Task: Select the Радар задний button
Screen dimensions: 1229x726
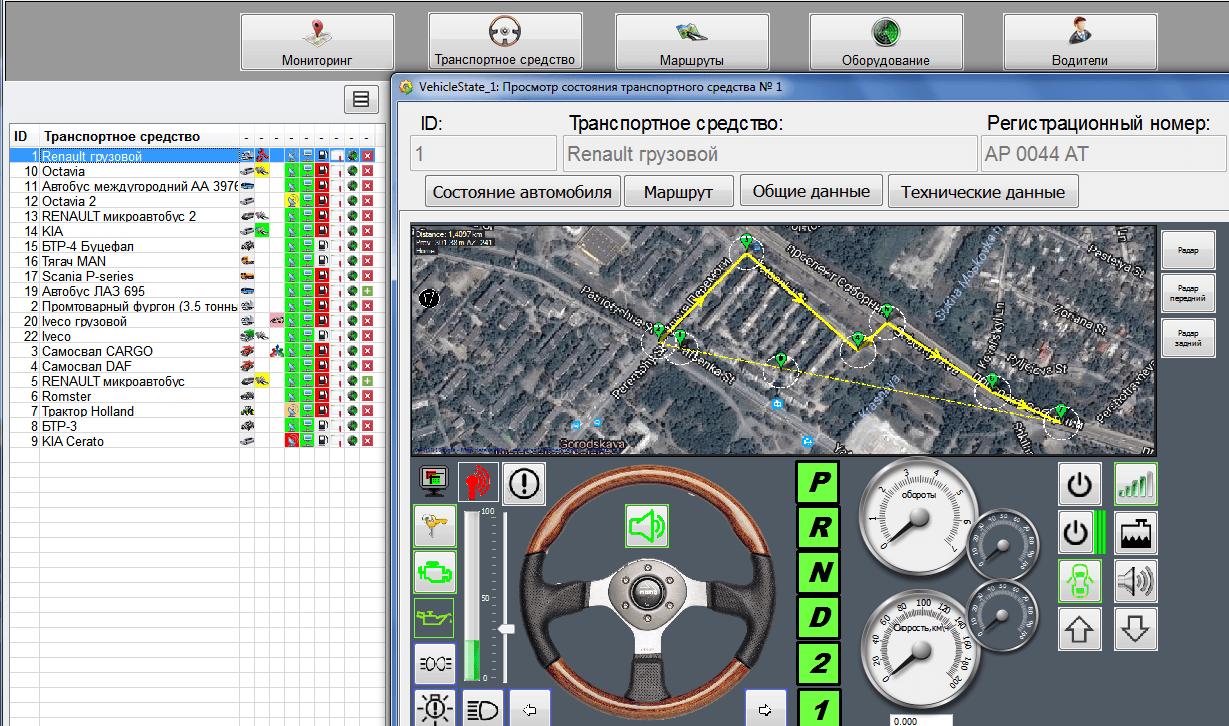Action: (1188, 338)
